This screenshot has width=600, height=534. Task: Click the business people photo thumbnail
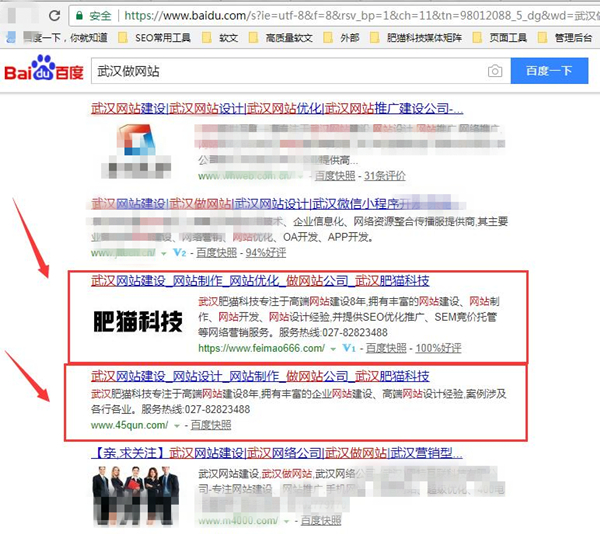[136, 496]
